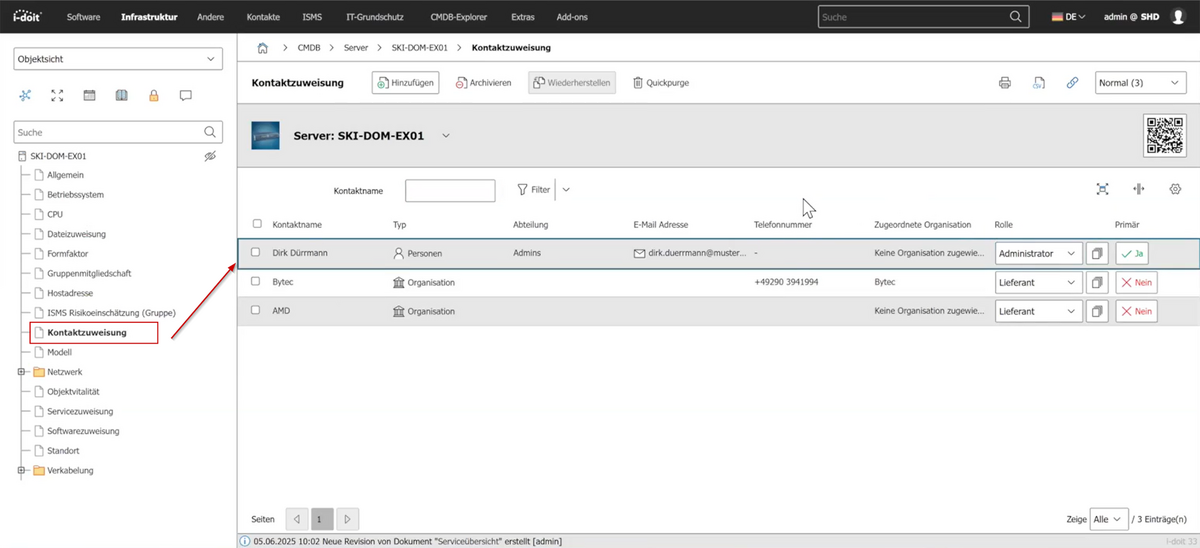The width and height of the screenshot is (1200, 548).
Task: Select Kontaktzuweisung in the category tree
Action: (86, 332)
